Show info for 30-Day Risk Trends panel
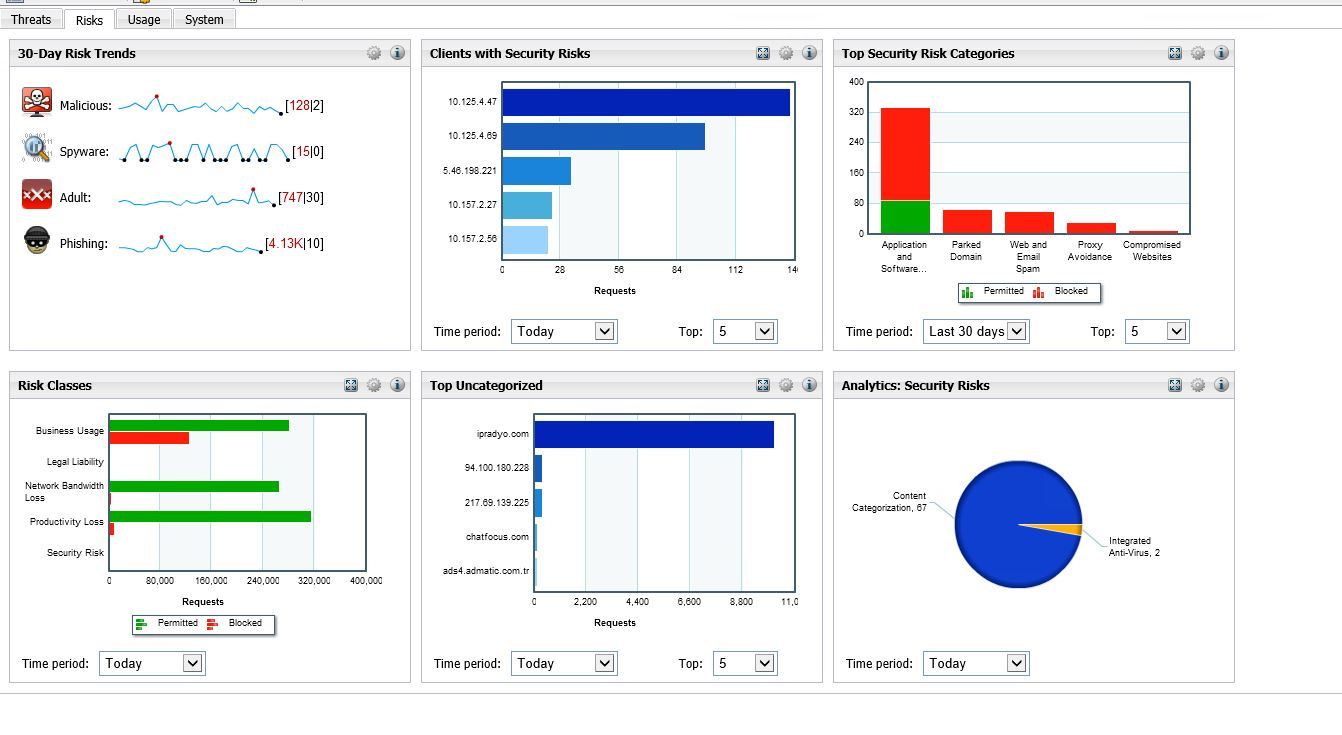 point(397,53)
